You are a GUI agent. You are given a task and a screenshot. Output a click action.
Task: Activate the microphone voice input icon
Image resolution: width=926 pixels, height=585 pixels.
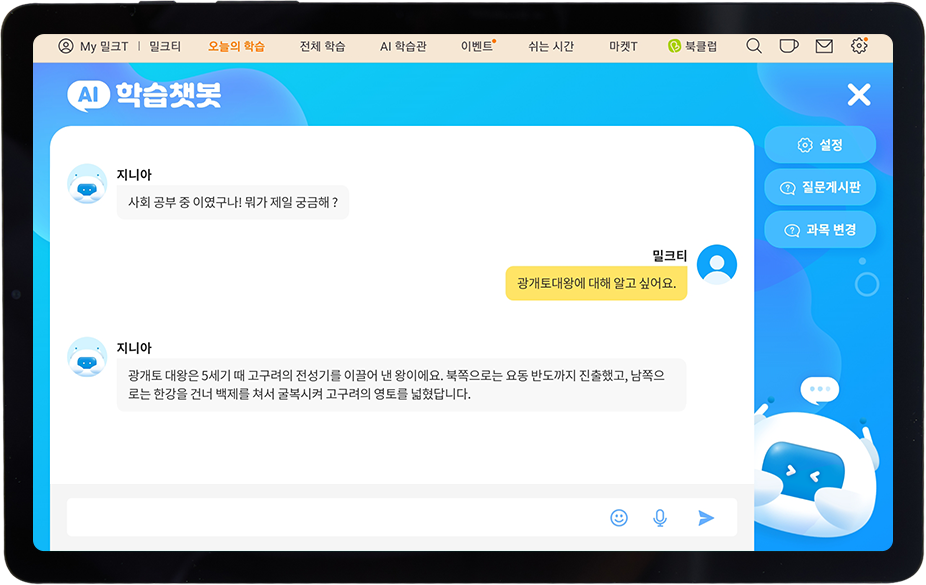click(660, 518)
